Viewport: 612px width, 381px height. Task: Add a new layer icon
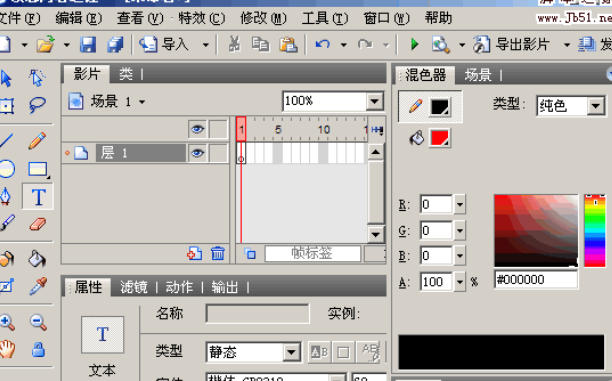194,253
